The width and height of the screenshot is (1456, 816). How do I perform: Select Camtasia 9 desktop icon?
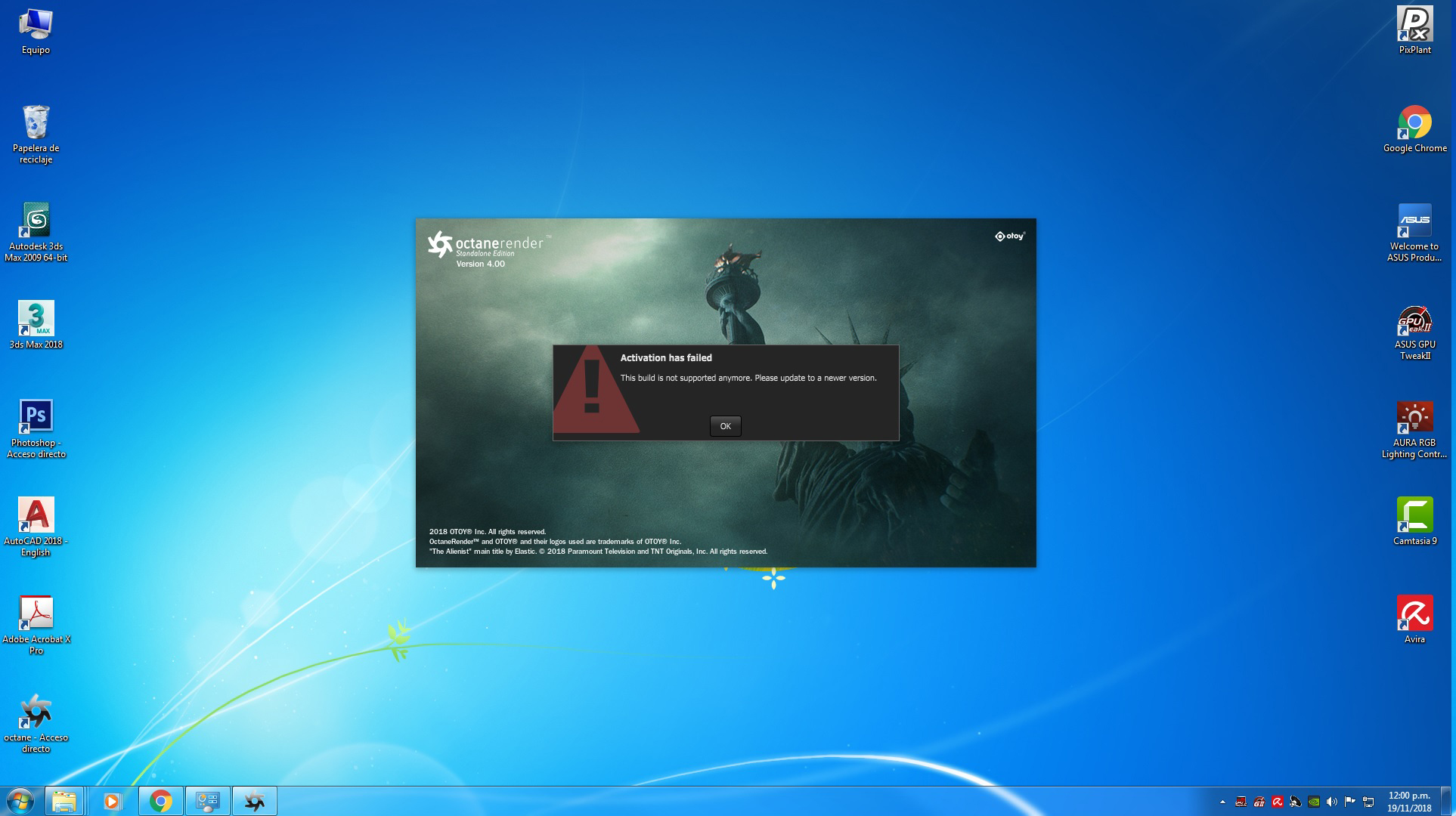click(x=1414, y=515)
